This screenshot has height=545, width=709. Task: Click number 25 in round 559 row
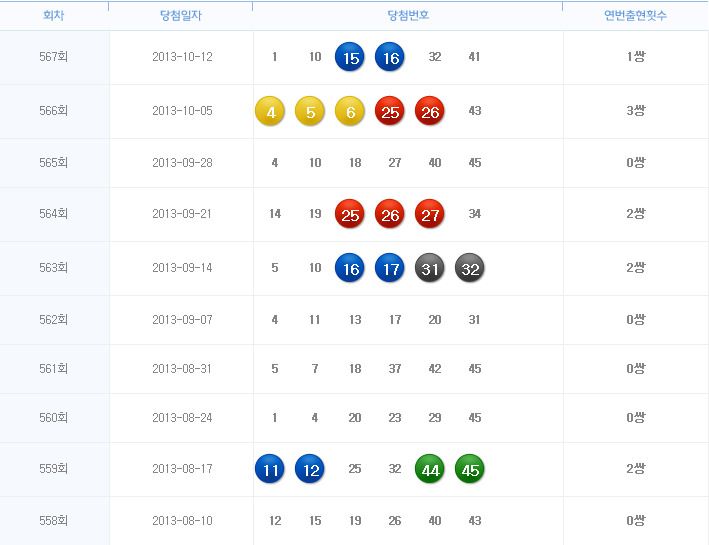pos(355,469)
